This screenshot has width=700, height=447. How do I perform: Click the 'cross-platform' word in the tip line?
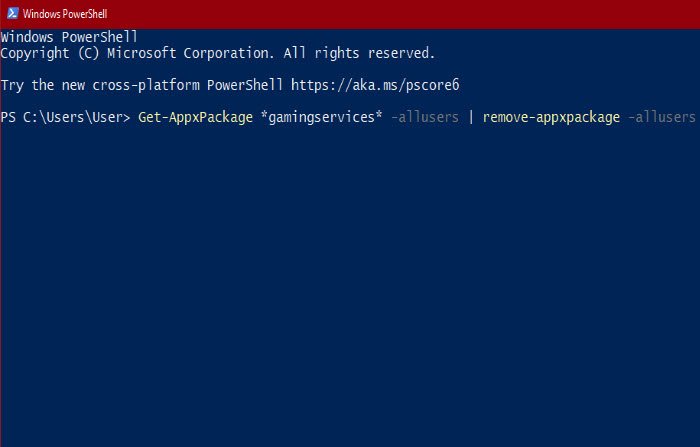(x=147, y=85)
